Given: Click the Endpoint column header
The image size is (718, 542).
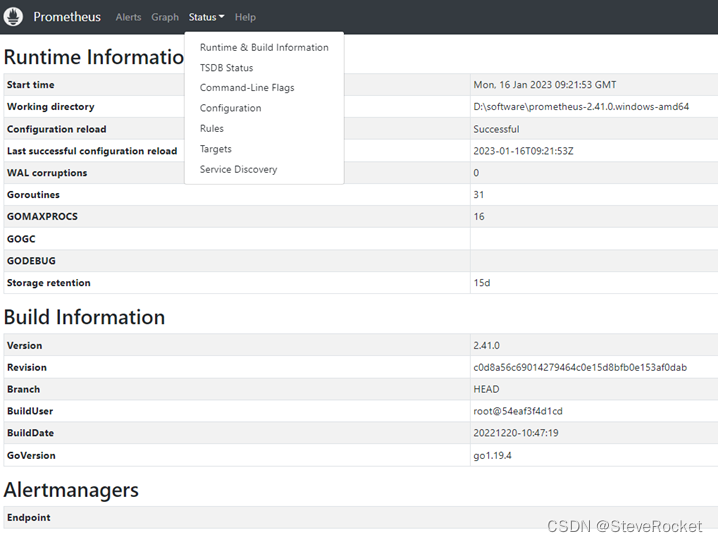Looking at the screenshot, I should click(28, 518).
